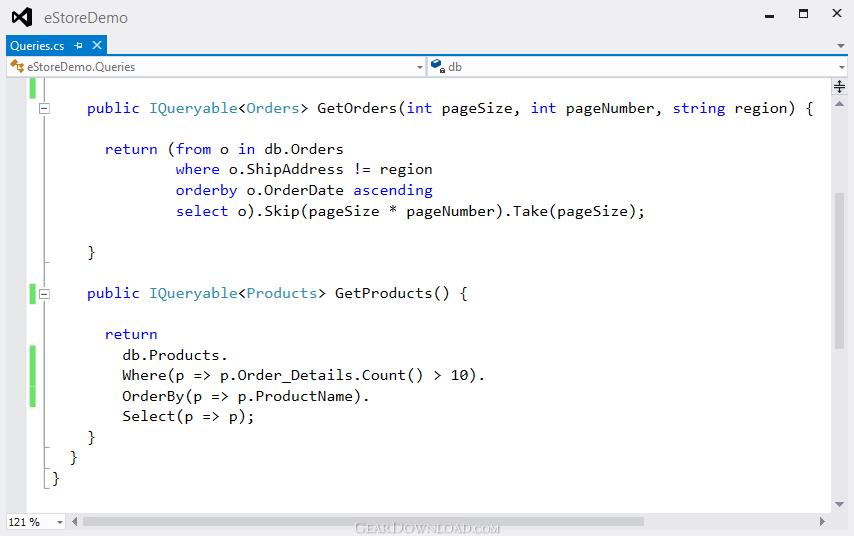This screenshot has width=854, height=536.
Task: Open the 121 % zoom level dropdown
Action: (59, 522)
